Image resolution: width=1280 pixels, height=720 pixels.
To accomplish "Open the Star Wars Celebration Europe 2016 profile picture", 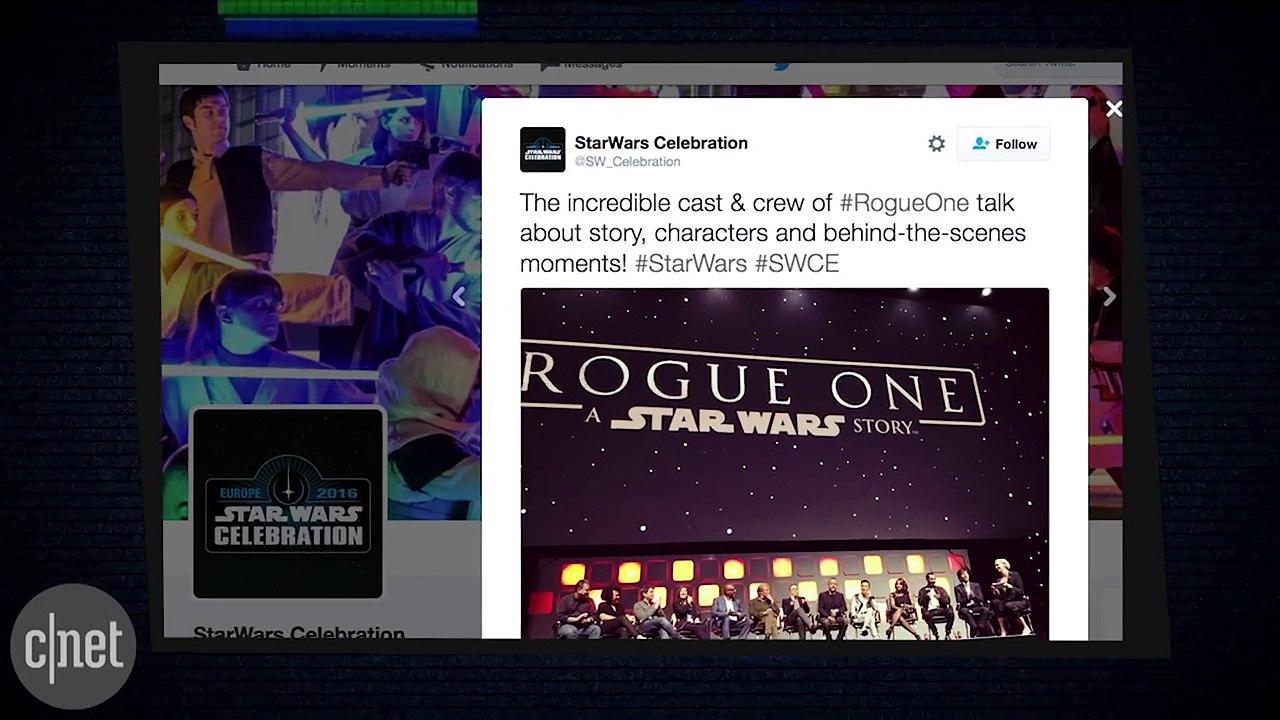I will [x=288, y=503].
